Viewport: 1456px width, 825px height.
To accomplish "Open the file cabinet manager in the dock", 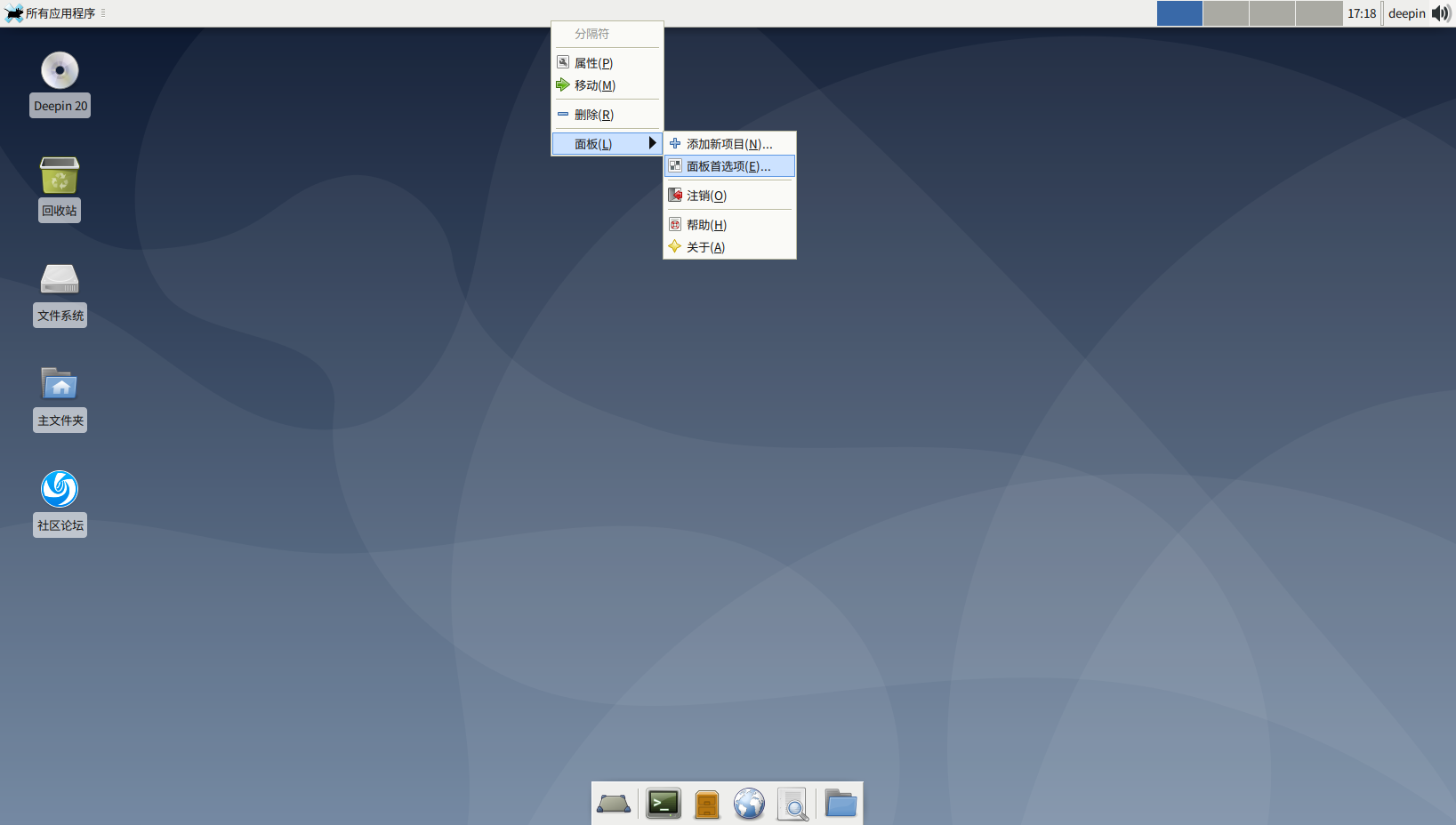I will (707, 805).
